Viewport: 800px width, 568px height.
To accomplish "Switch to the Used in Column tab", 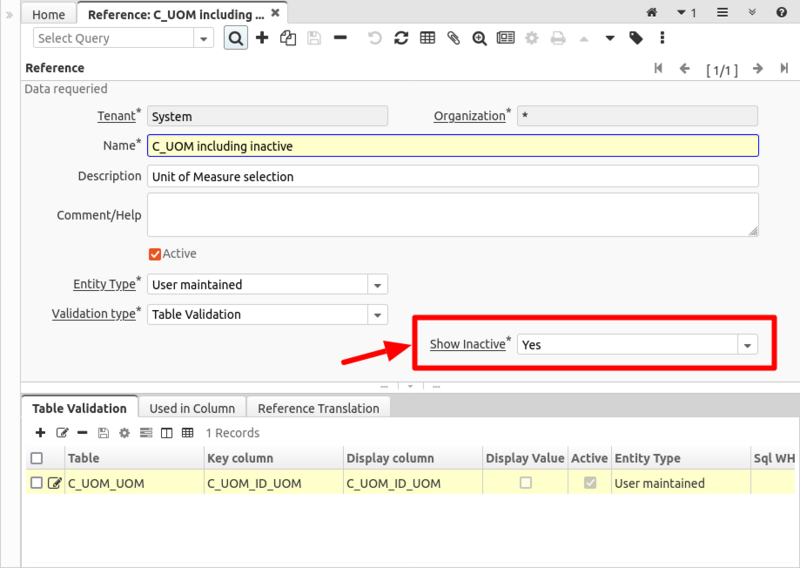I will [192, 408].
